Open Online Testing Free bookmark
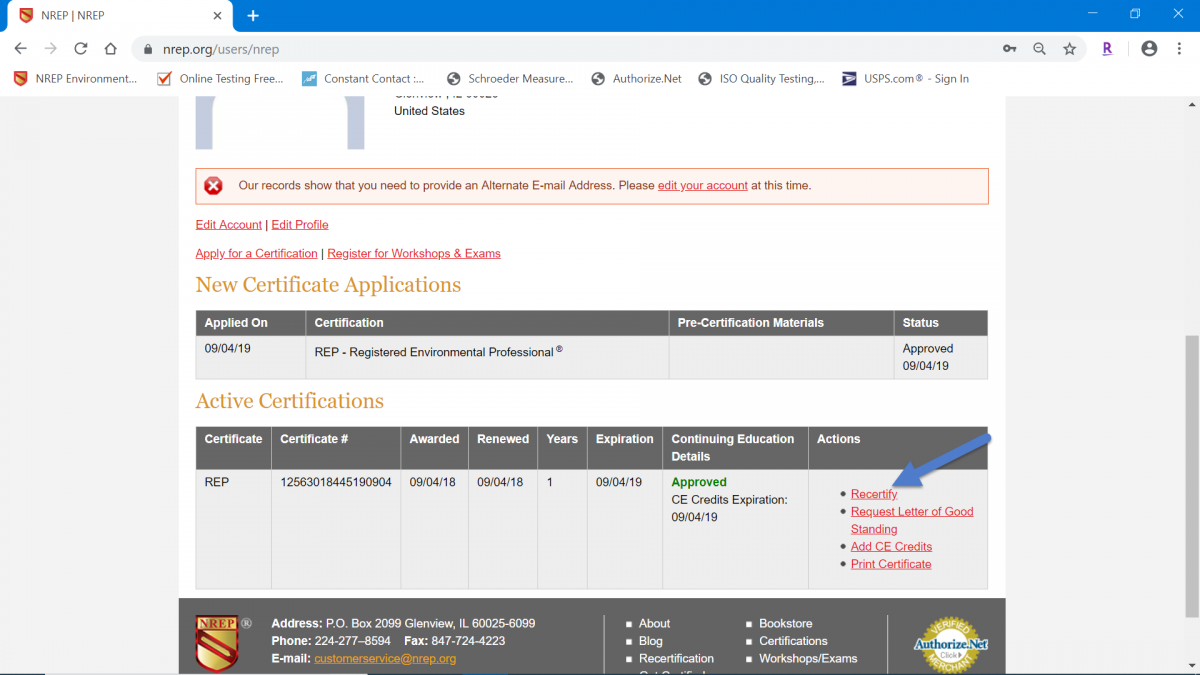The width and height of the screenshot is (1200, 675). (221, 78)
